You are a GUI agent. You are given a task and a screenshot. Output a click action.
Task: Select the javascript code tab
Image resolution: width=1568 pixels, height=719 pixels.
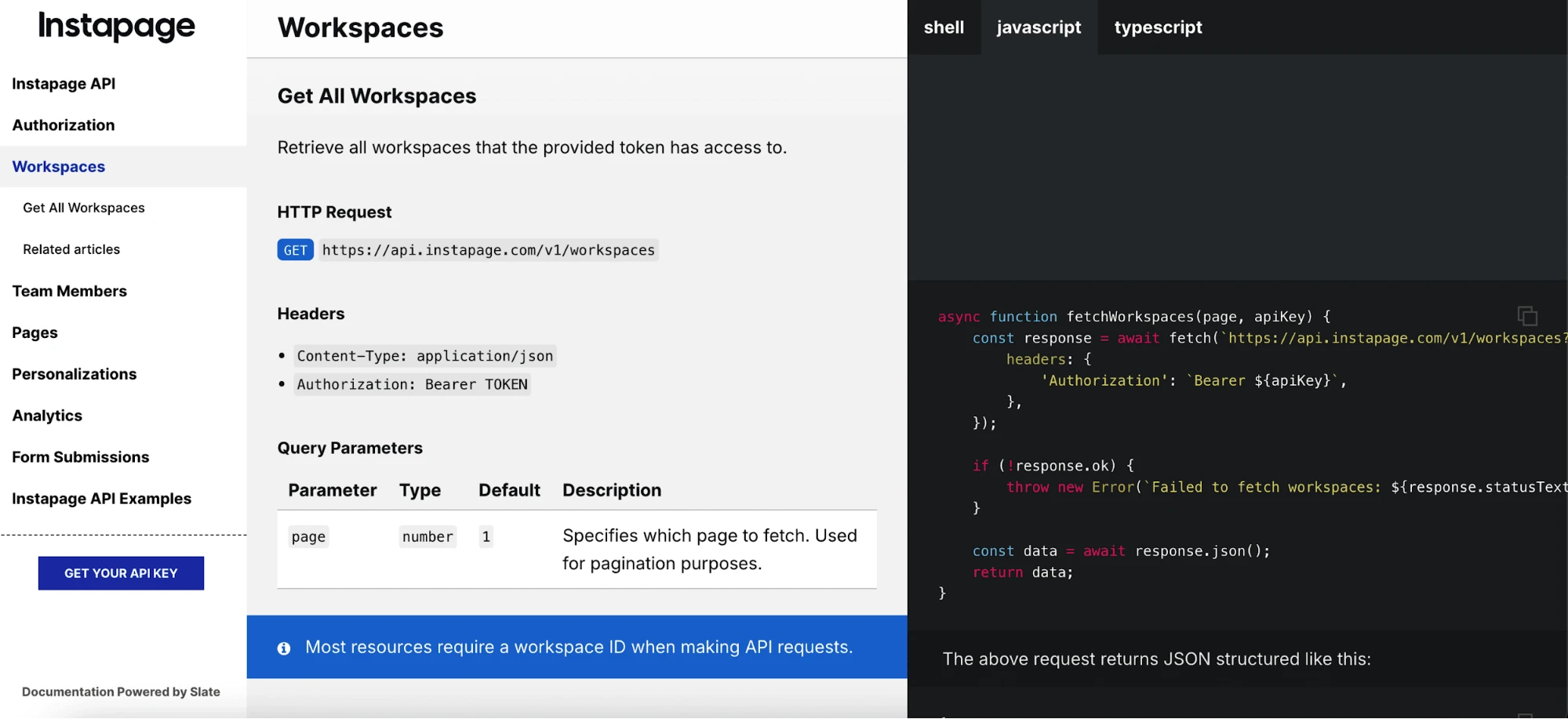1039,27
